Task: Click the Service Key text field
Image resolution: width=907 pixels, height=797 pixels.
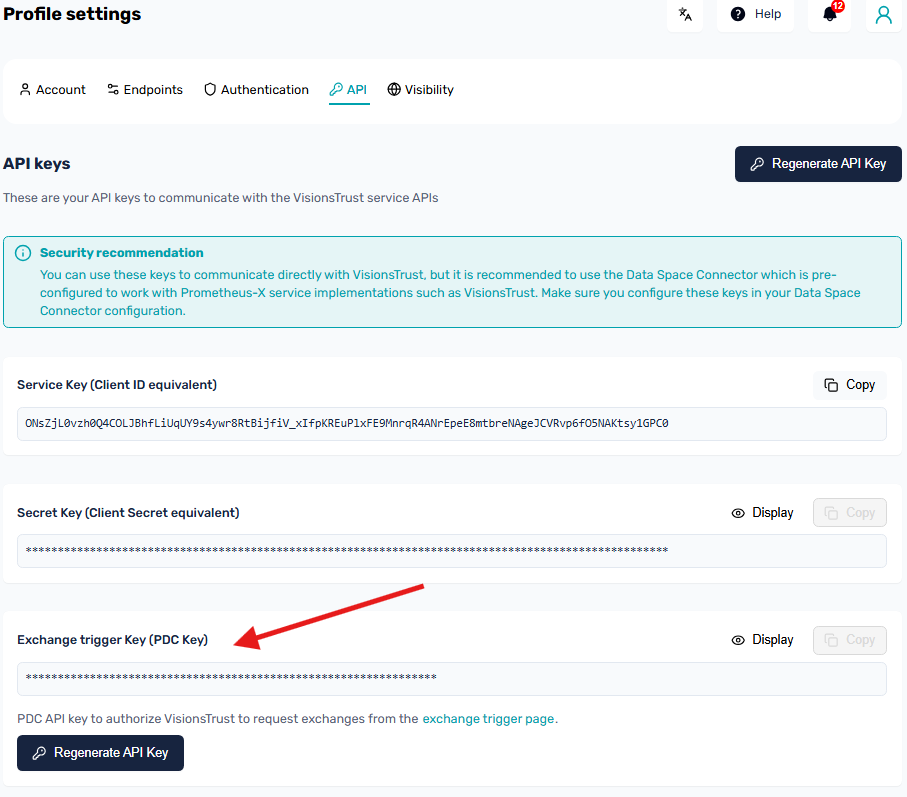Action: coord(450,424)
